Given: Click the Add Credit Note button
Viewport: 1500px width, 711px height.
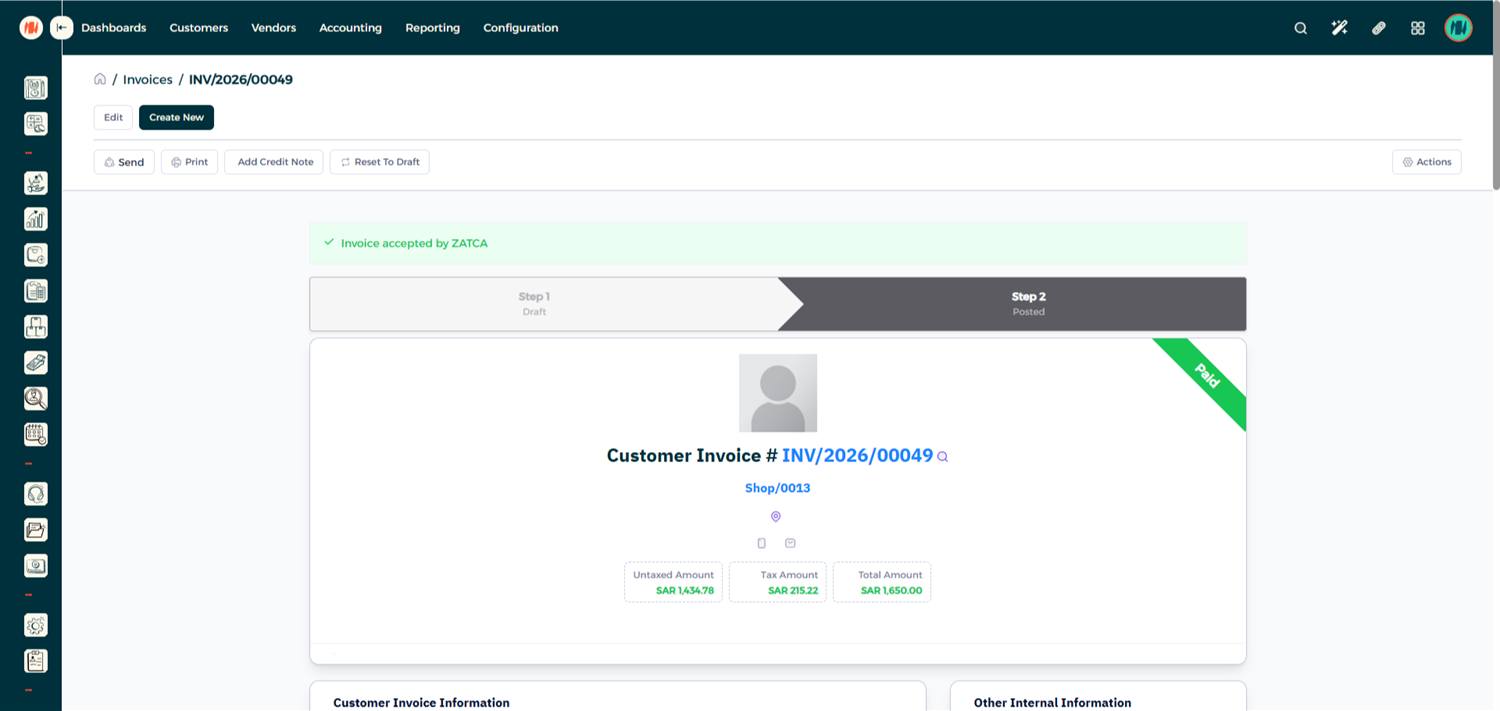Looking at the screenshot, I should (x=275, y=162).
